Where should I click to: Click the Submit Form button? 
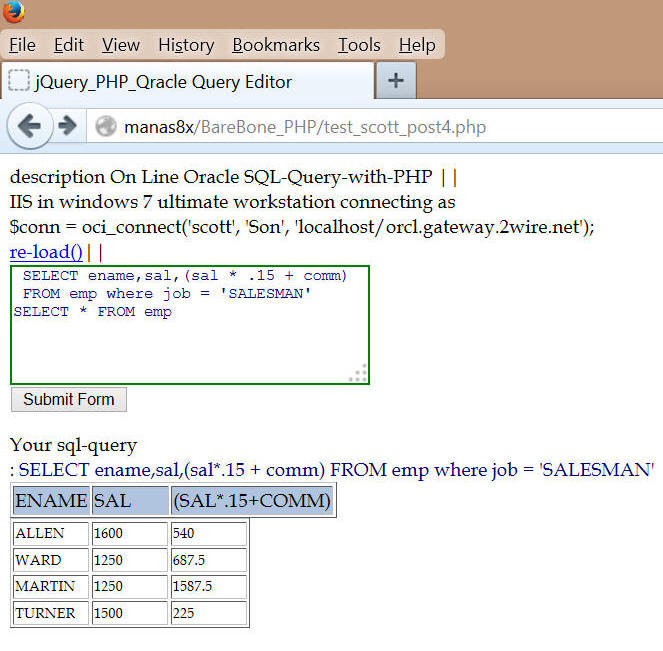(x=69, y=399)
